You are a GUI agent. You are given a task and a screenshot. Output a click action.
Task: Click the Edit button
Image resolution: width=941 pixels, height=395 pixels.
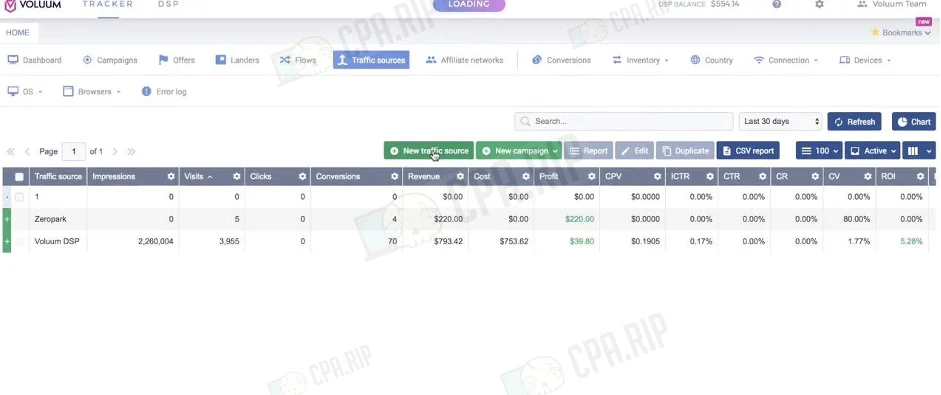pos(634,151)
